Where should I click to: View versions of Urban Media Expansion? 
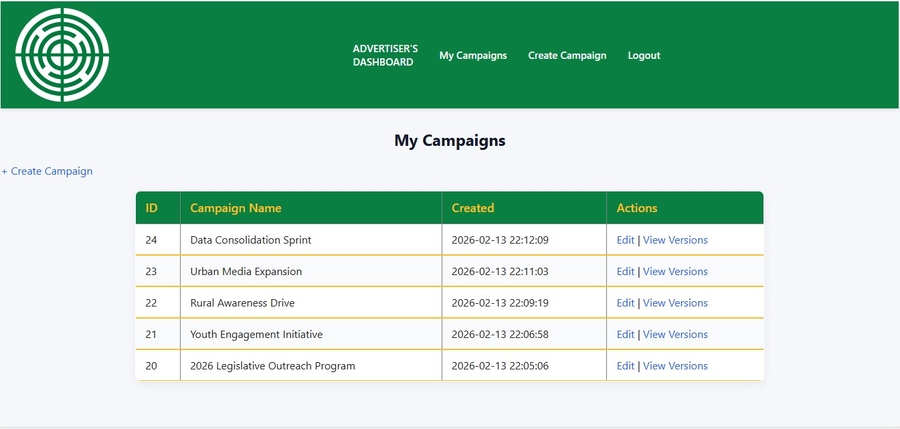675,272
